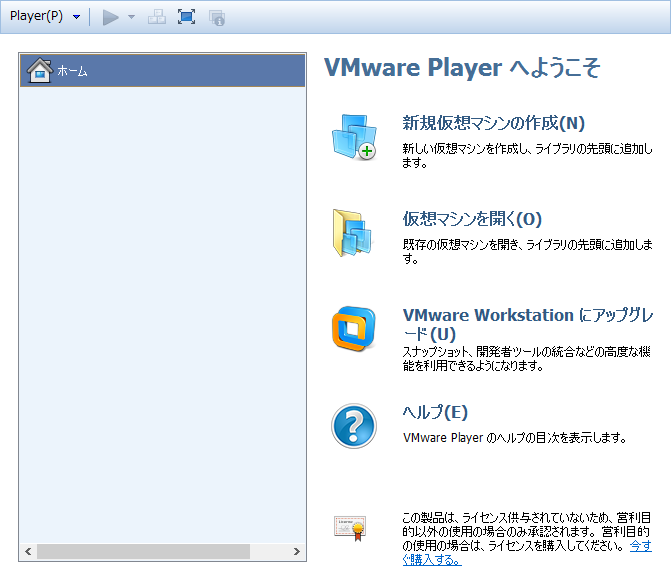Click the house icon beside ホーム
The height and width of the screenshot is (580, 671).
tap(39, 70)
